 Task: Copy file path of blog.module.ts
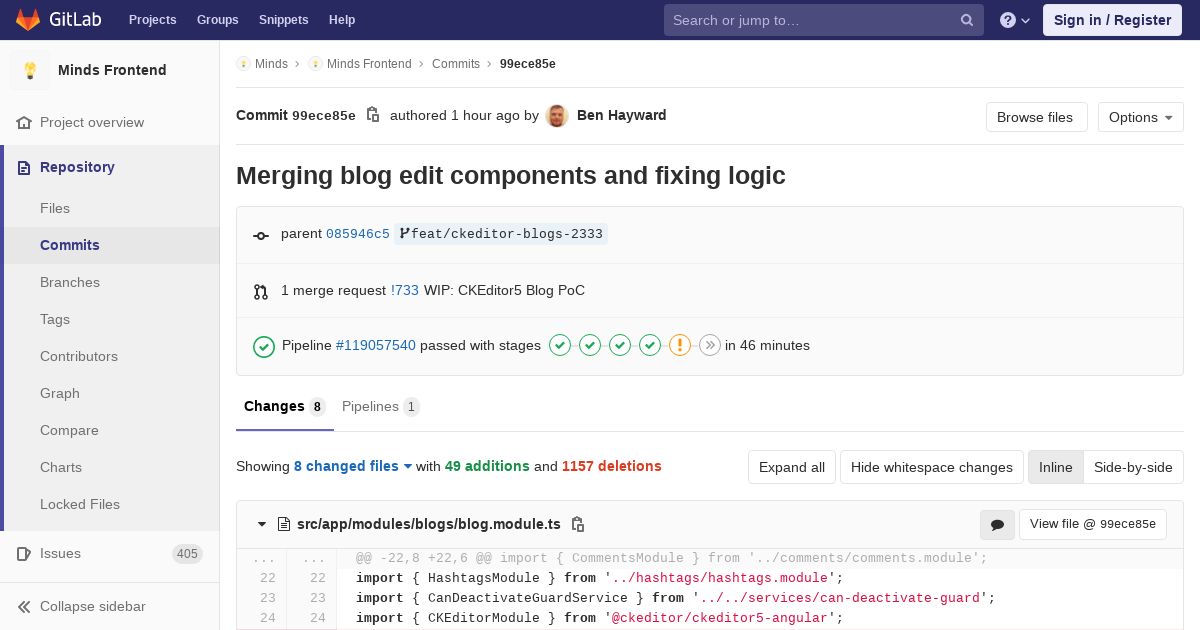578,524
